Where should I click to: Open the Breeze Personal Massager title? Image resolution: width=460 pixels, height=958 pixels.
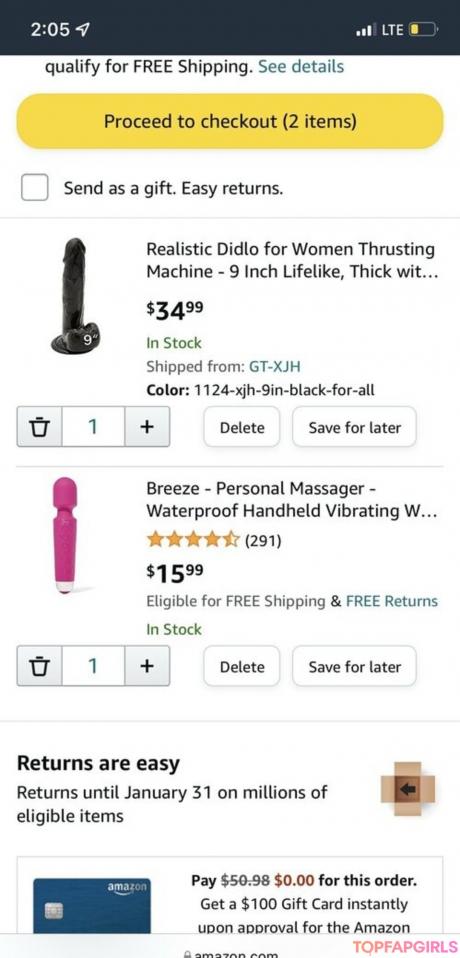tap(291, 499)
